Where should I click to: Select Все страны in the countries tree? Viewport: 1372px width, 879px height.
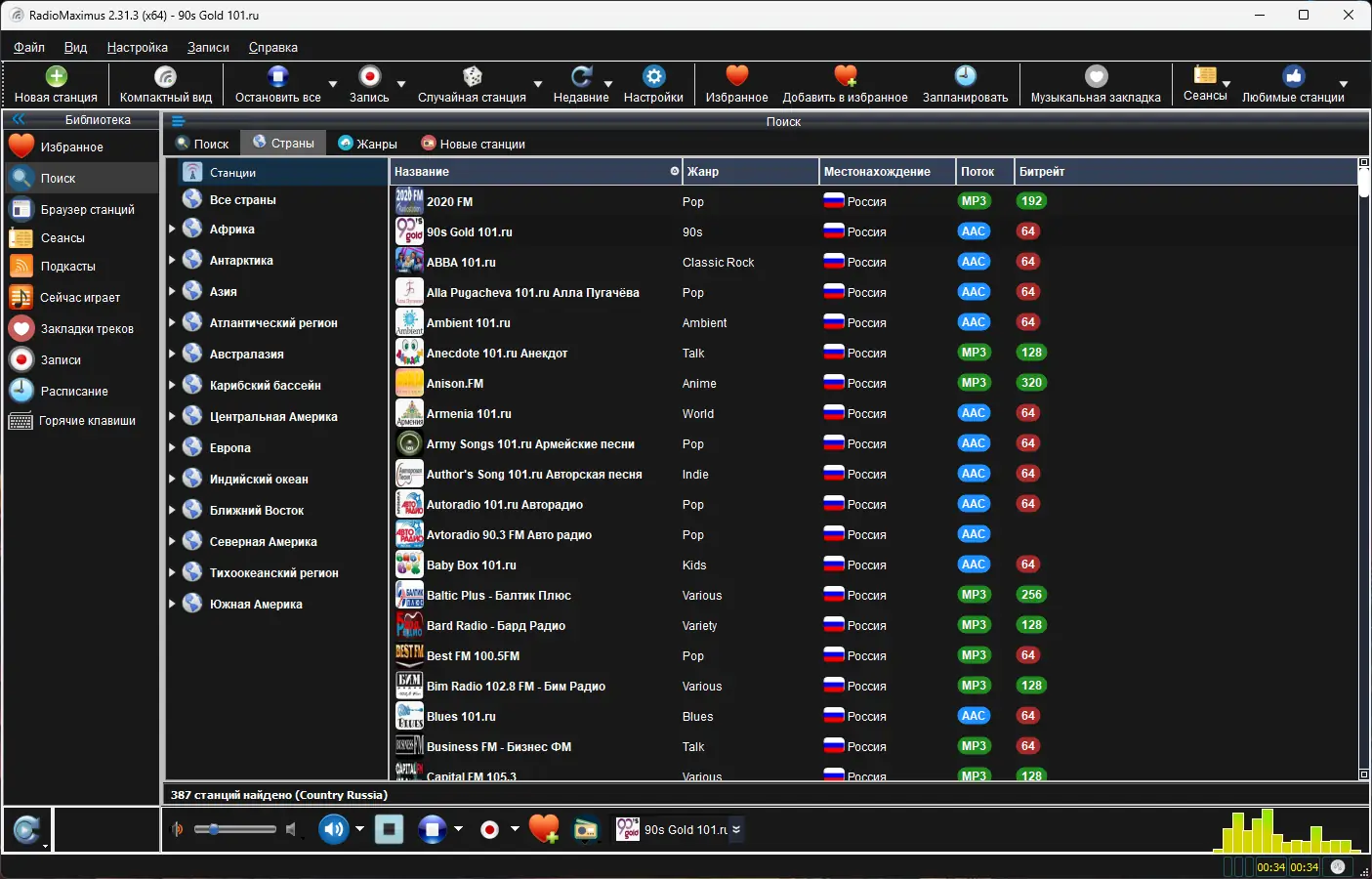[242, 200]
